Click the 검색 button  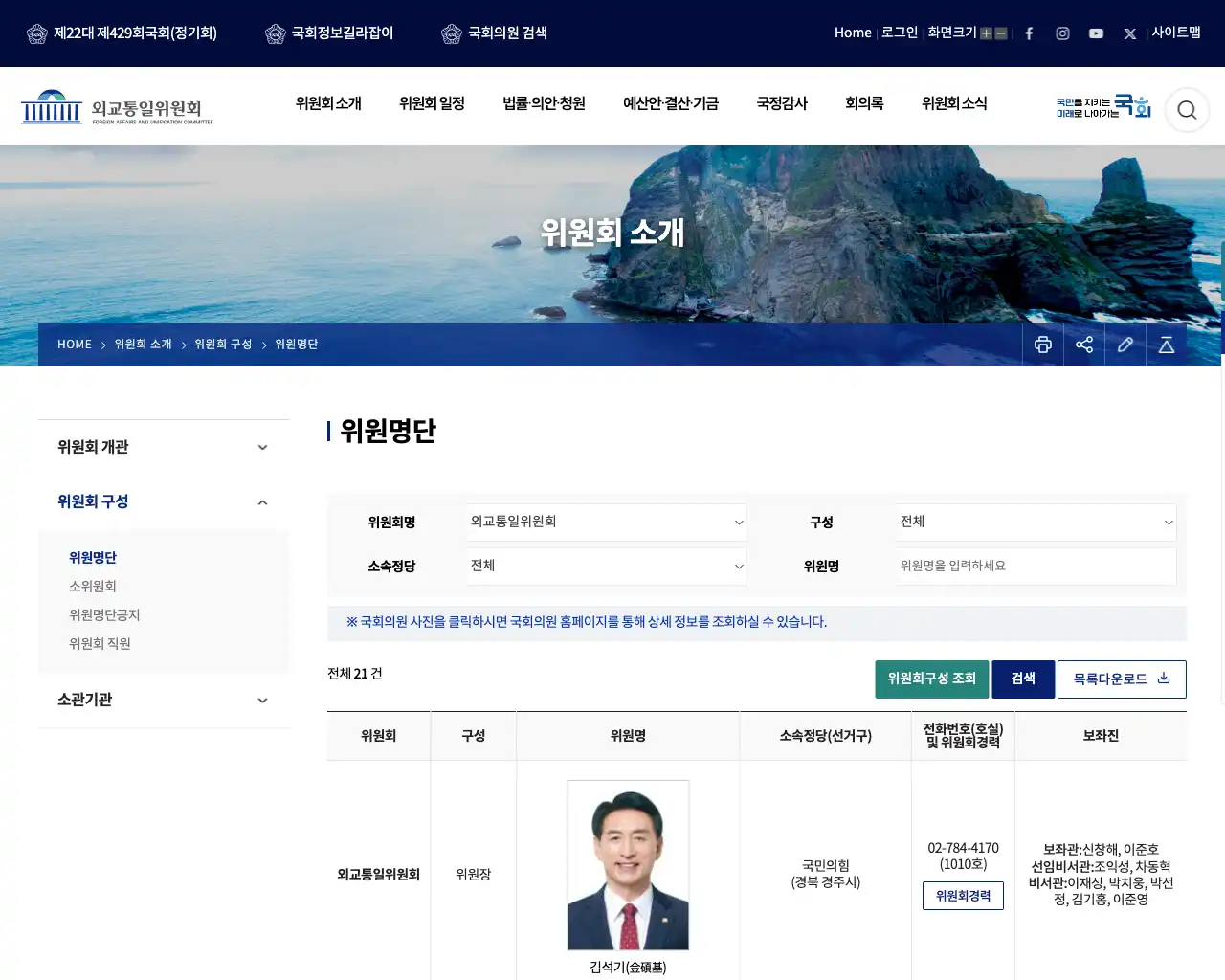1023,679
